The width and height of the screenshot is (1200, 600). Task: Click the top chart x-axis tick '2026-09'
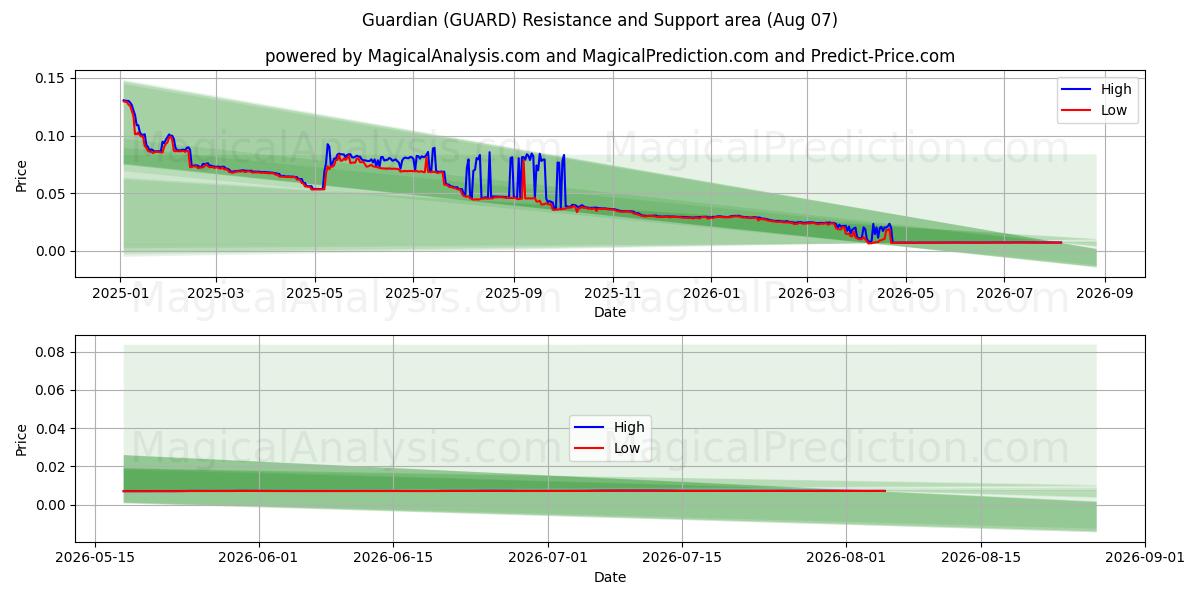(x=1104, y=294)
